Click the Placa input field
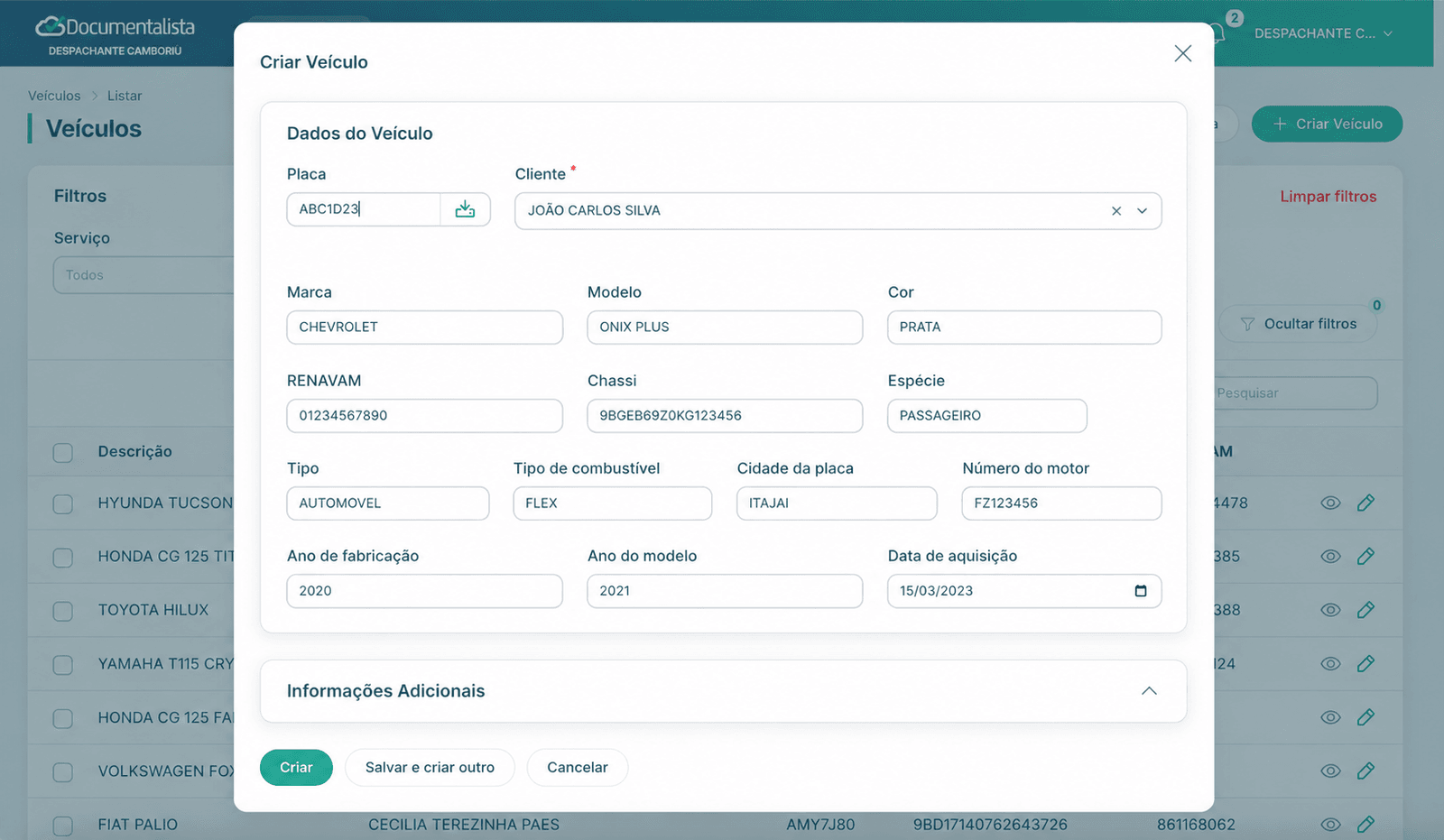 (364, 209)
